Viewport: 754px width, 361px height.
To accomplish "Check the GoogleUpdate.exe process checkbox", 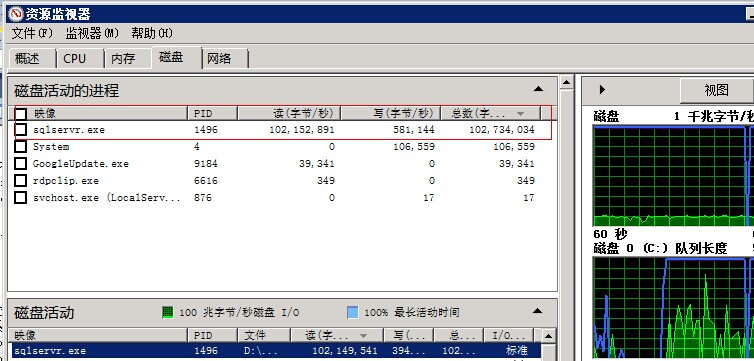I will (20, 164).
